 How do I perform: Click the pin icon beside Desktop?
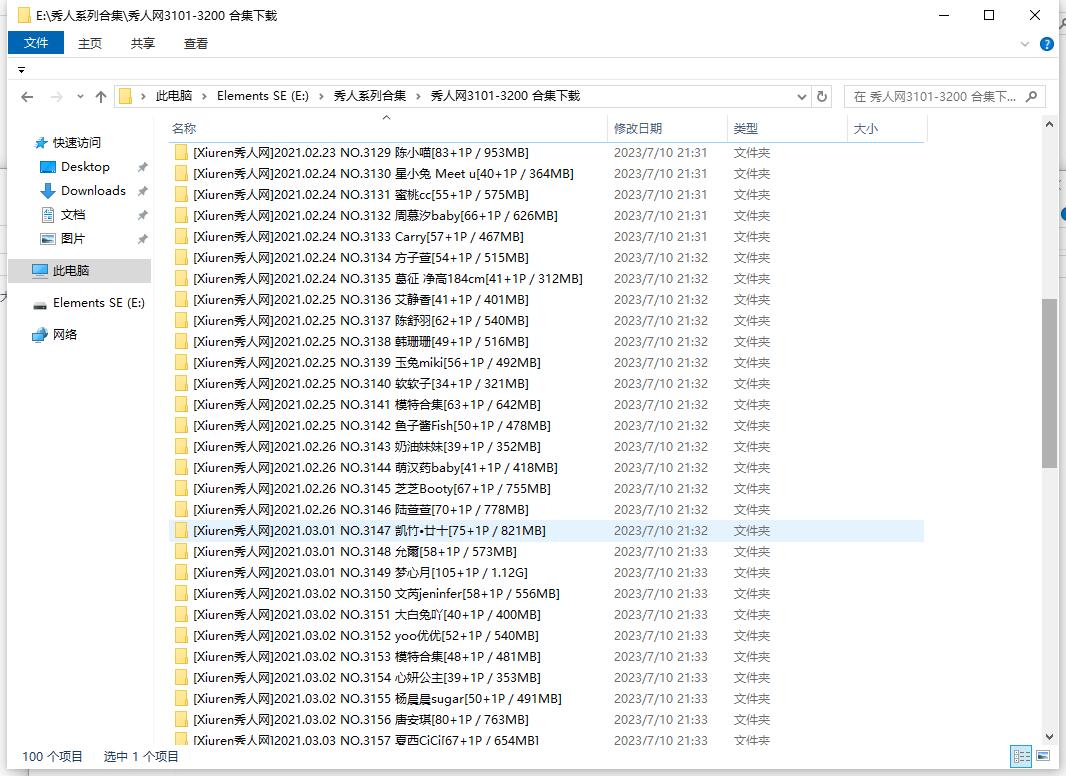(142, 167)
